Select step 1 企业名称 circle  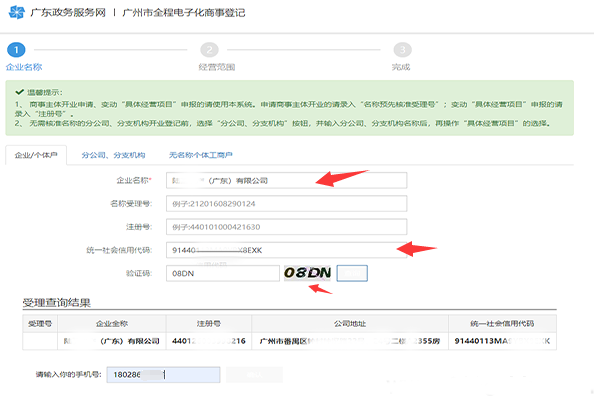click(x=16, y=50)
